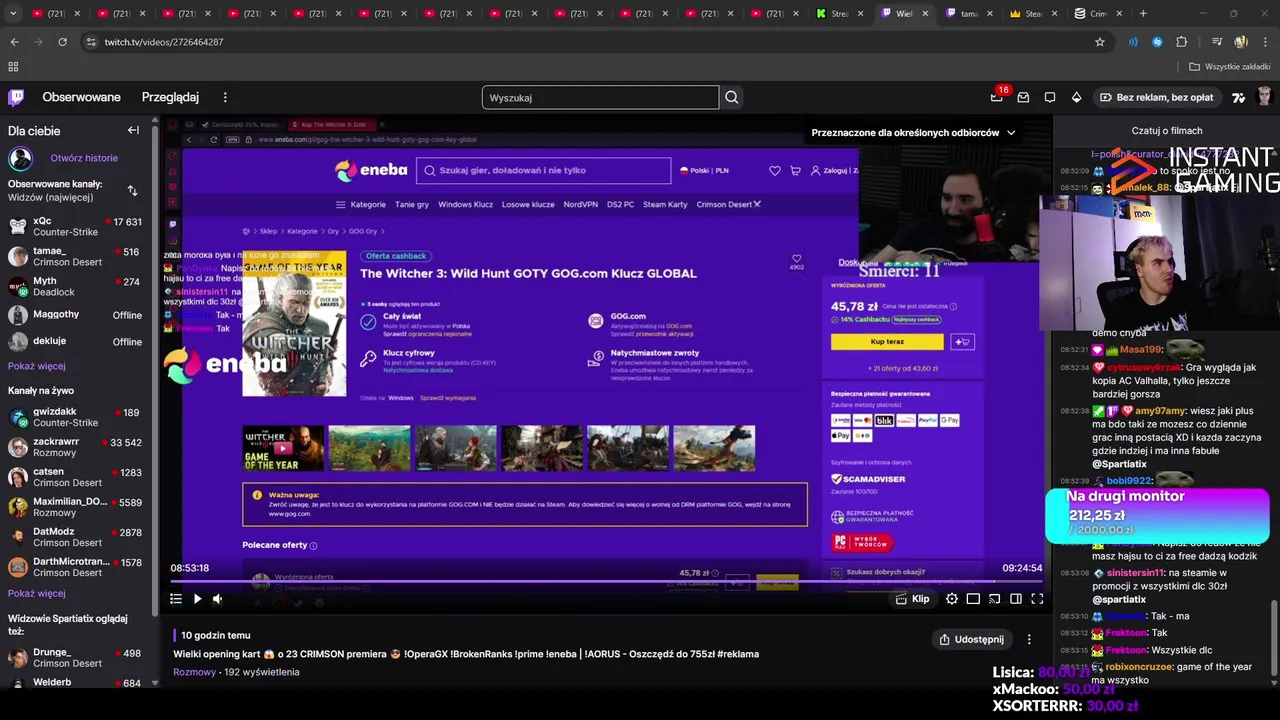Open the Twitch inbox icon
Image resolution: width=1280 pixels, height=720 pixels.
(x=1023, y=97)
